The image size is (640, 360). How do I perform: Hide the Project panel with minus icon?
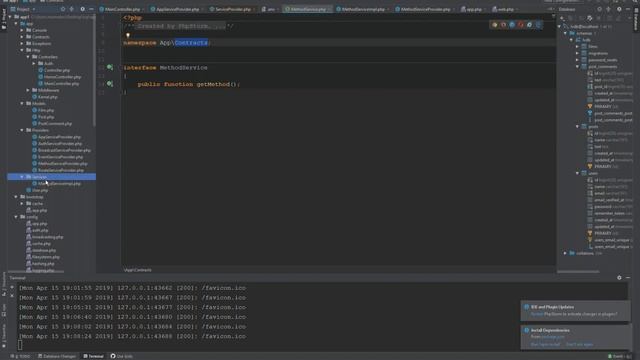point(91,9)
